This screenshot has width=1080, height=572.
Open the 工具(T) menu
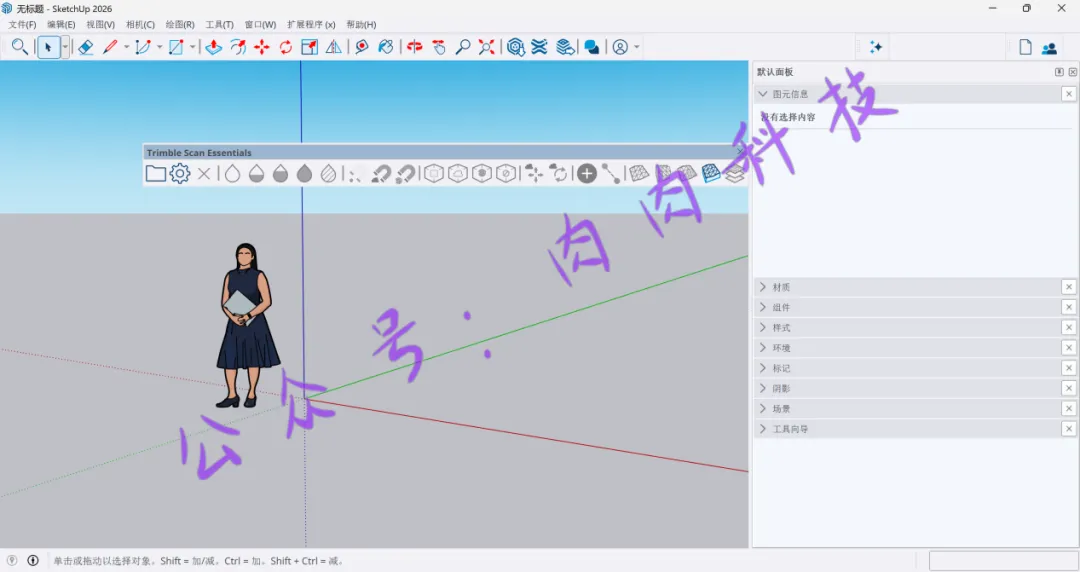[220, 24]
